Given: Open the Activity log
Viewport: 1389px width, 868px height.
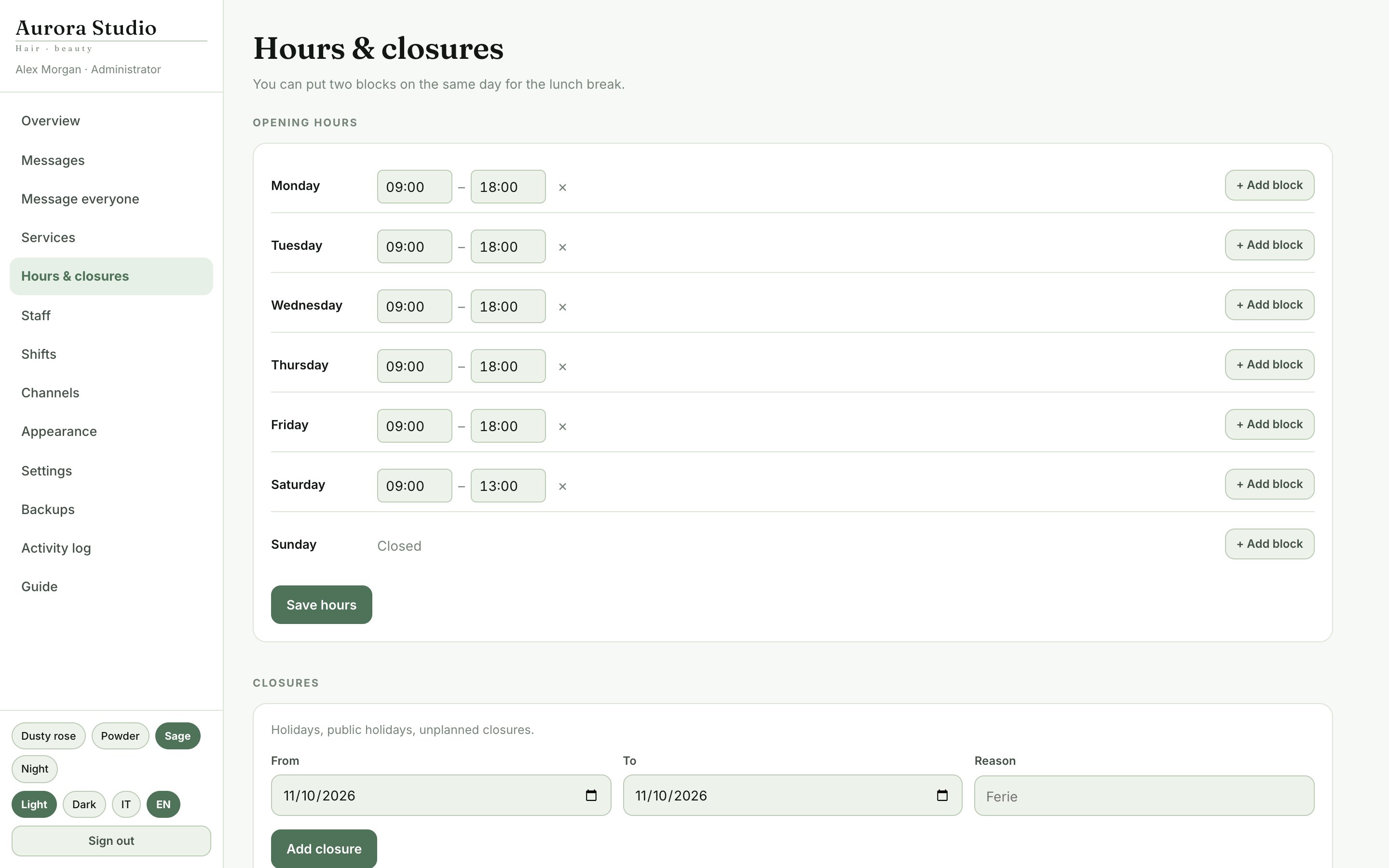Looking at the screenshot, I should point(111,548).
